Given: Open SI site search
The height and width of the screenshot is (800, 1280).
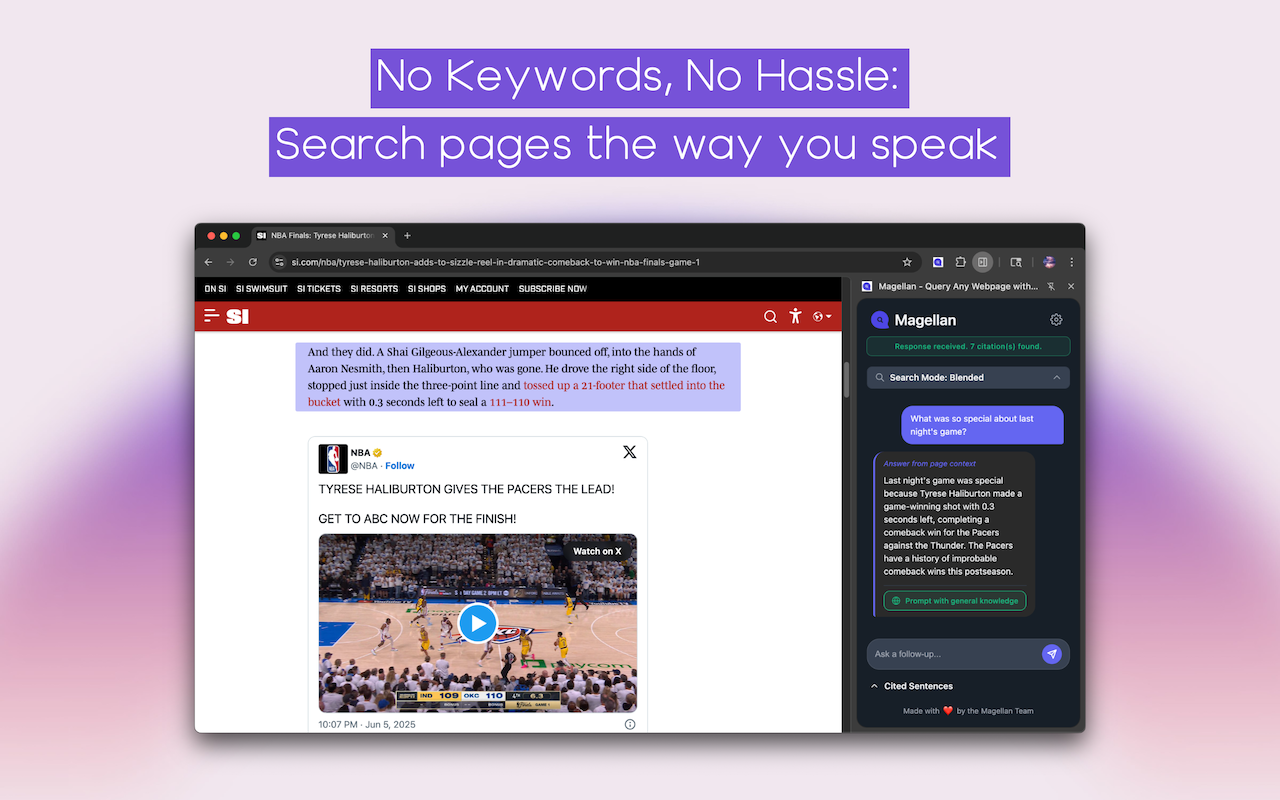Looking at the screenshot, I should click(x=770, y=316).
